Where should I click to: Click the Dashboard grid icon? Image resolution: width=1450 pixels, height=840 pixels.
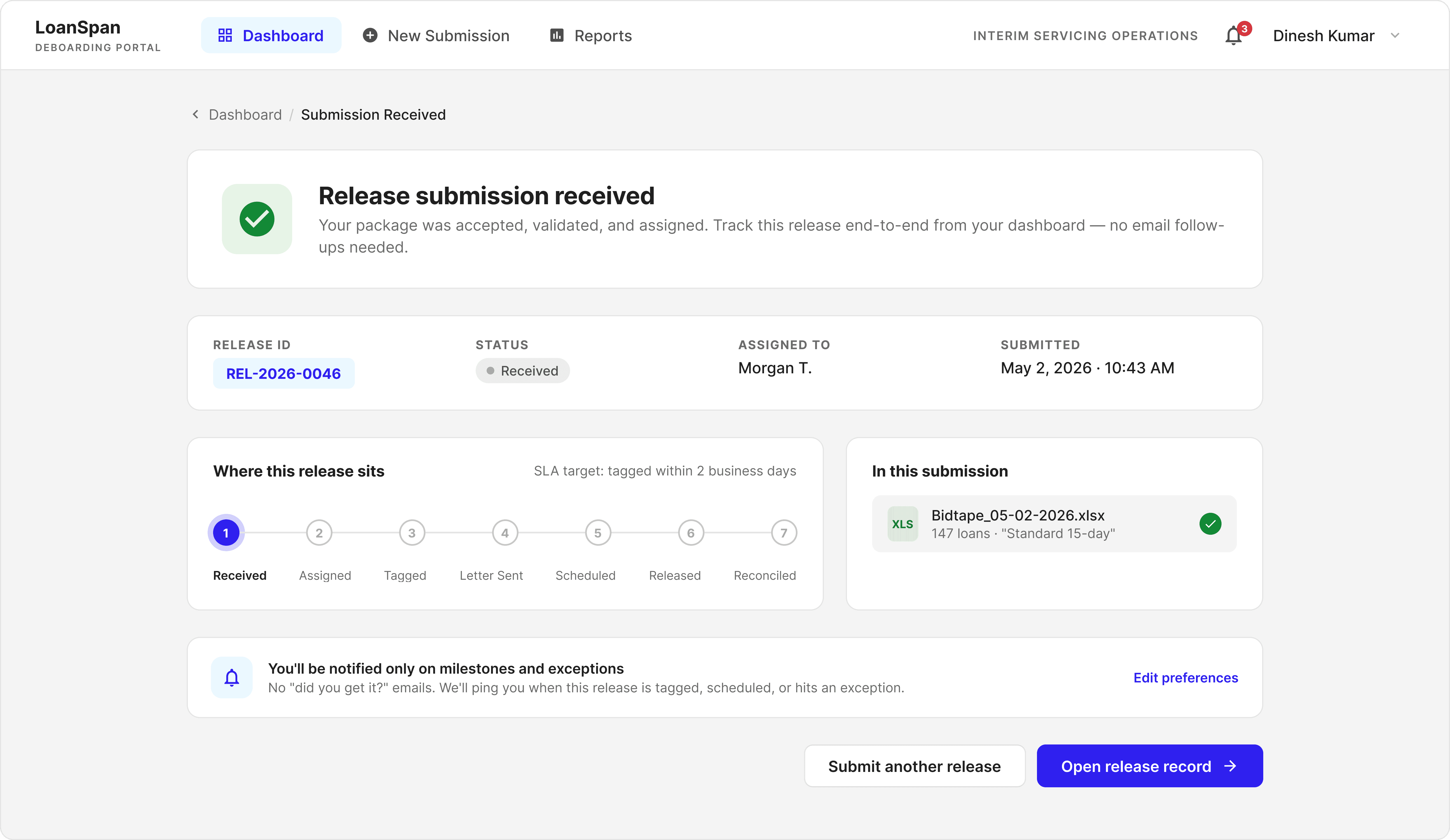[225, 36]
